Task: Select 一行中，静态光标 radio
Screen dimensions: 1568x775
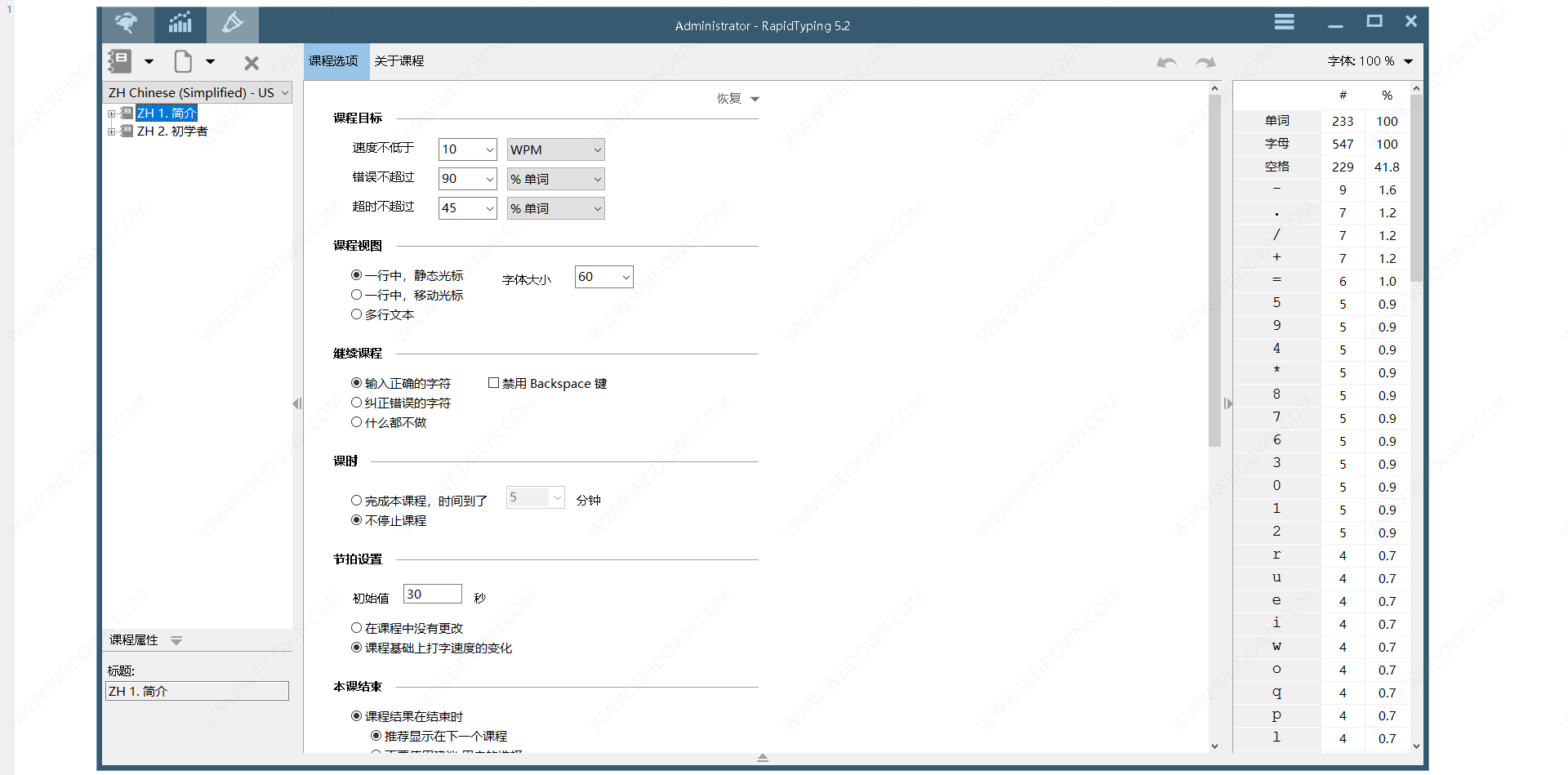Action: 357,275
